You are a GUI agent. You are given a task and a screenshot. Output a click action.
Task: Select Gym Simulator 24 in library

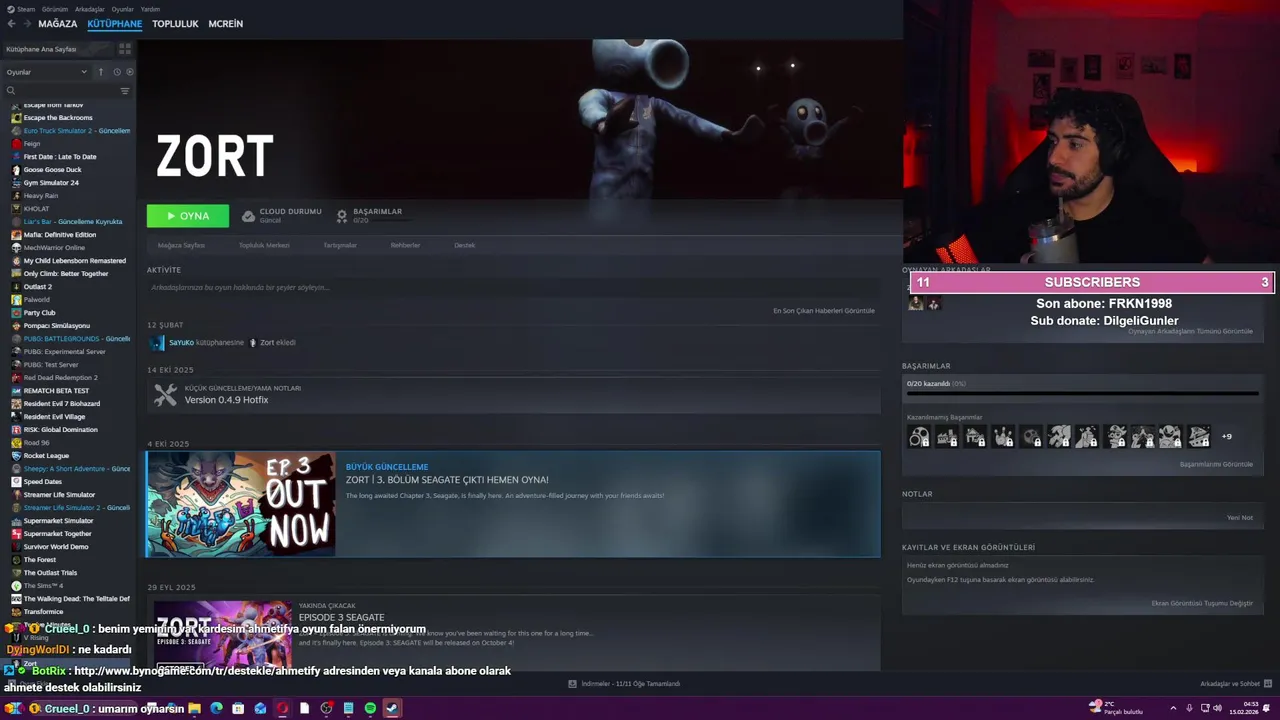51,183
